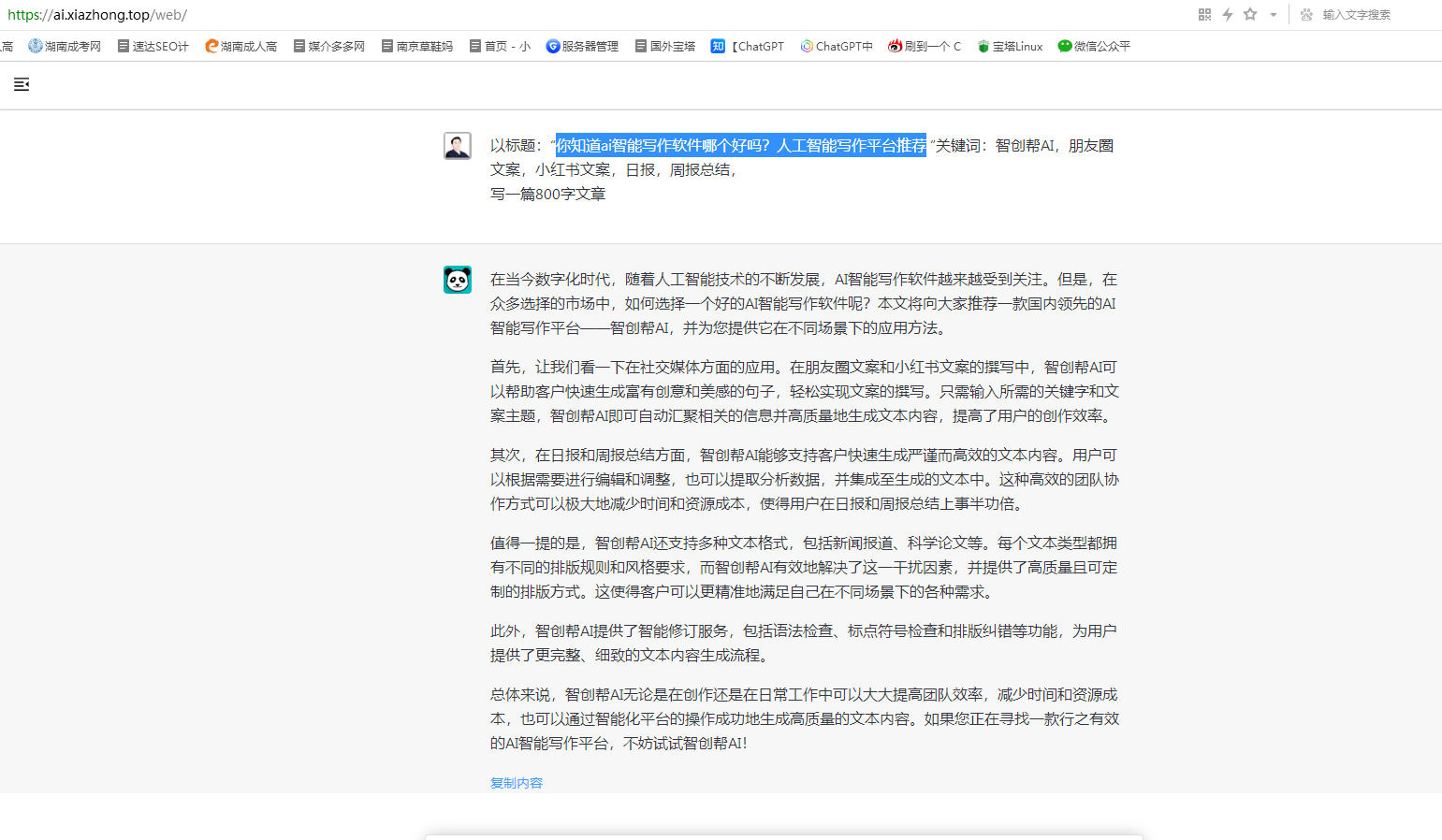Click the URL in the address bar
1442x840 pixels.
tap(97, 15)
